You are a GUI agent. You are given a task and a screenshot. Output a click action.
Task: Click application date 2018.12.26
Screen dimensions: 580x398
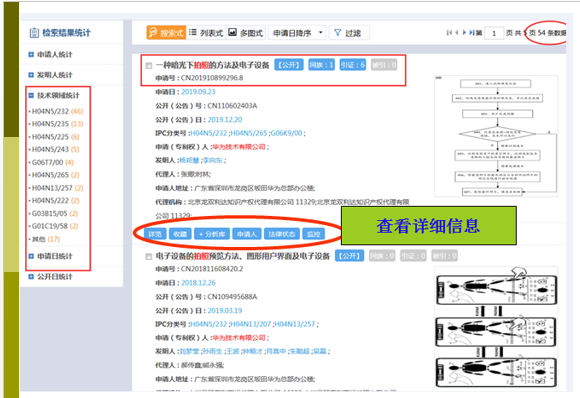tap(198, 283)
